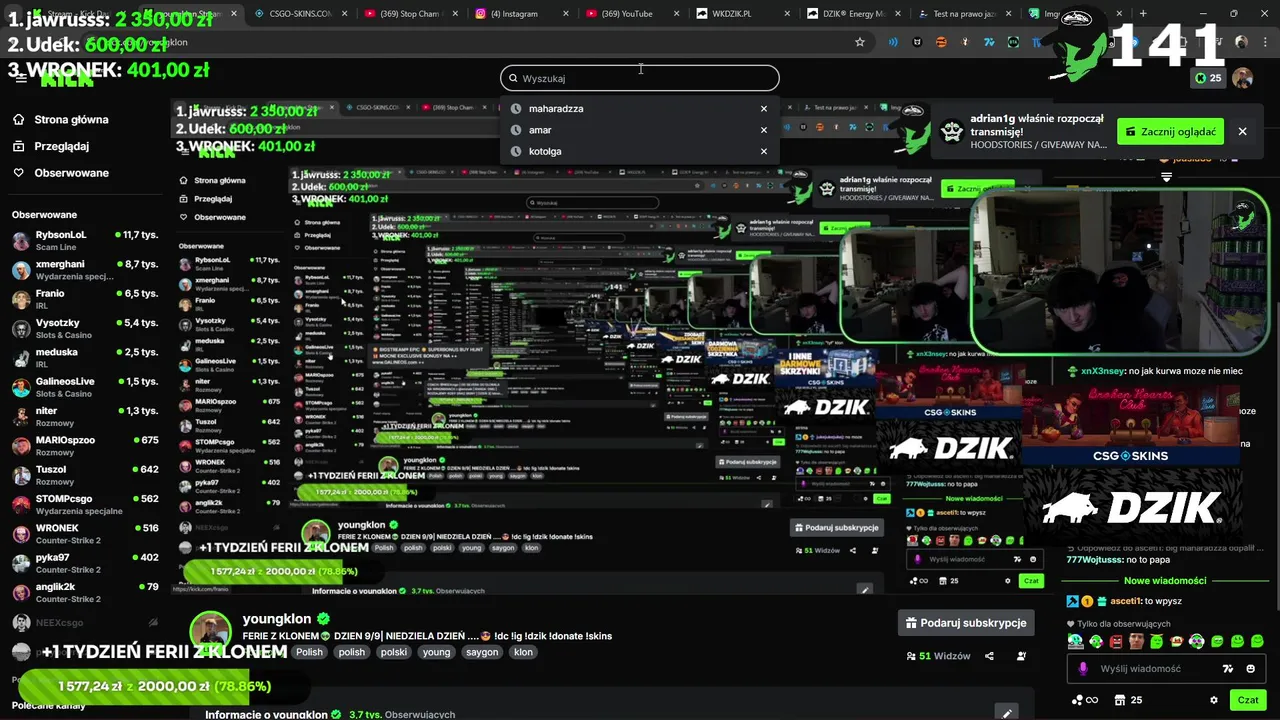Bookmark page with the star icon

pos(859,42)
